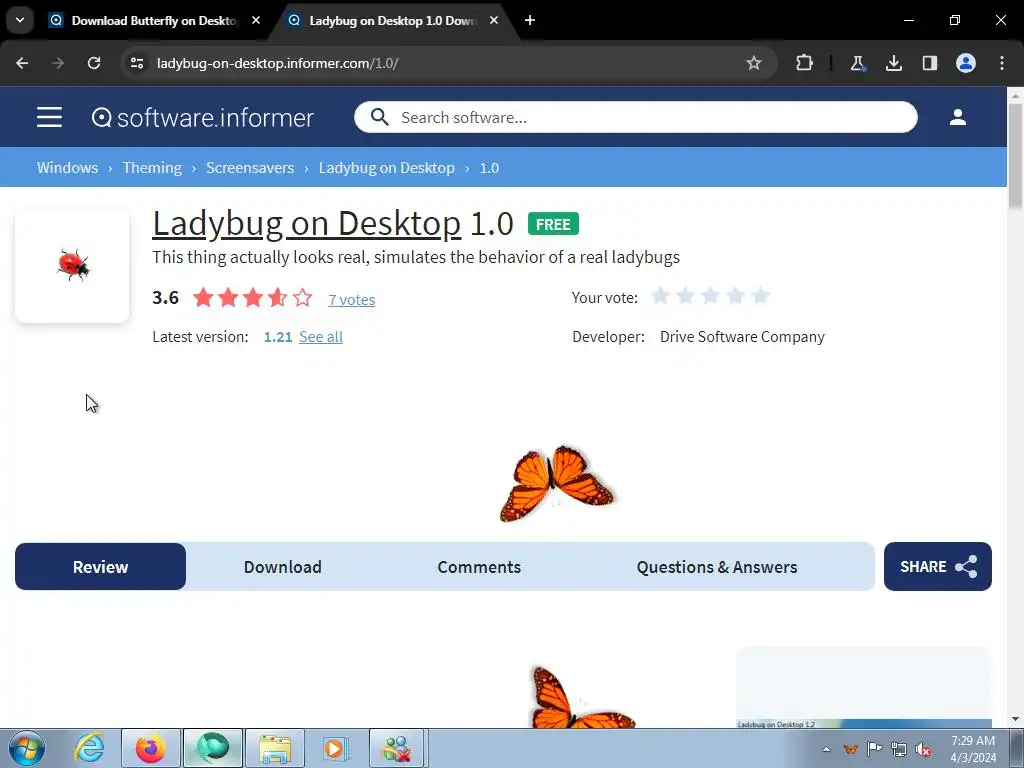The width and height of the screenshot is (1024, 768).
Task: Open the user account icon in site header
Action: click(x=957, y=118)
